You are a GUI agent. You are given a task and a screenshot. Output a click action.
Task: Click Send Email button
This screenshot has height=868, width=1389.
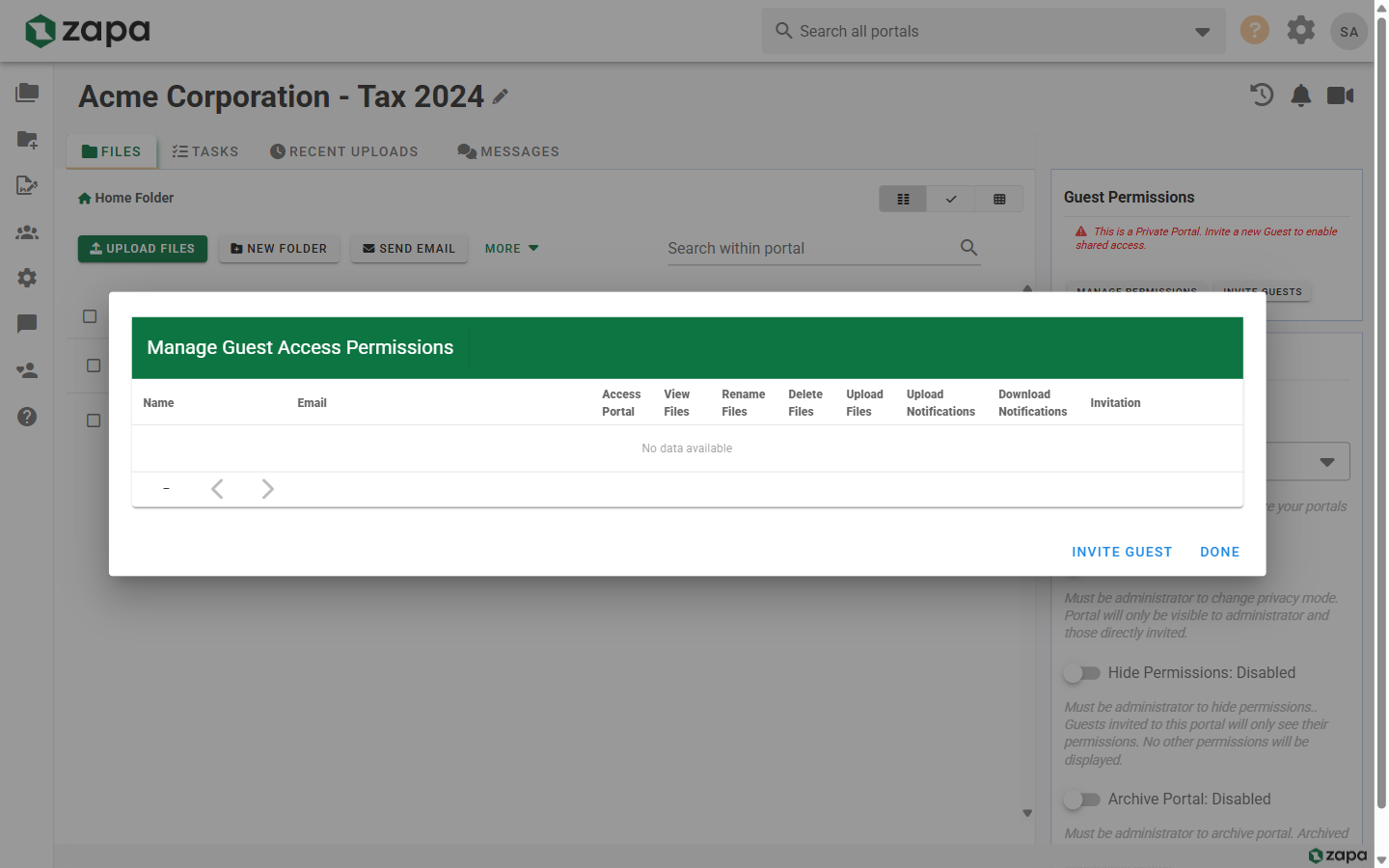[x=409, y=249]
